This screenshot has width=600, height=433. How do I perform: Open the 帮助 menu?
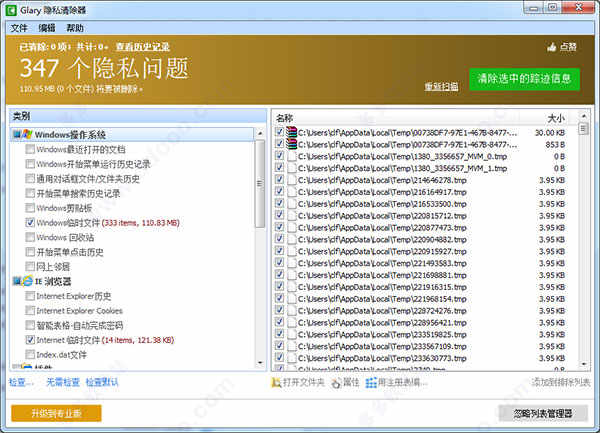point(75,28)
